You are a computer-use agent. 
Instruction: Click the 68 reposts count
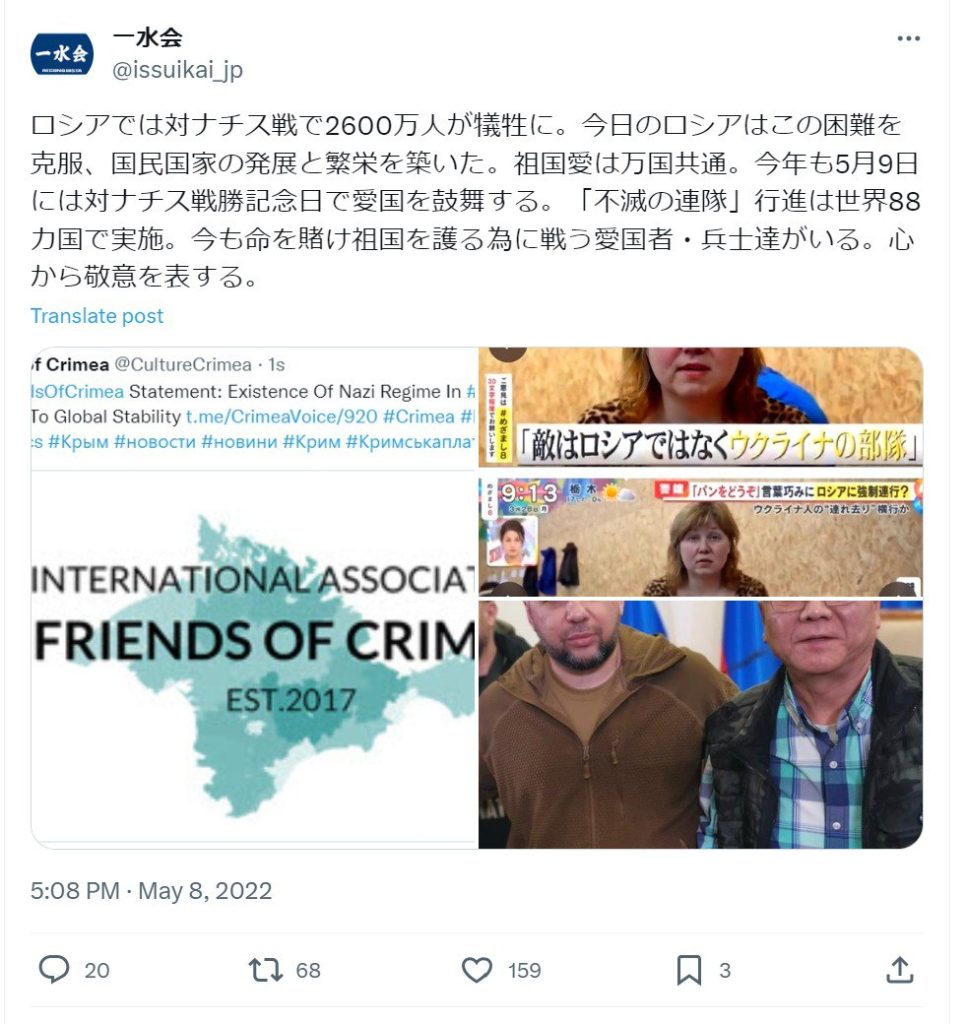coord(308,970)
